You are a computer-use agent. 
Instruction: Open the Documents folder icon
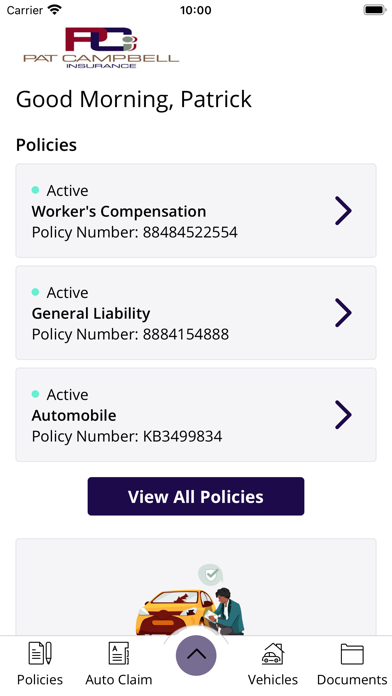point(352,654)
